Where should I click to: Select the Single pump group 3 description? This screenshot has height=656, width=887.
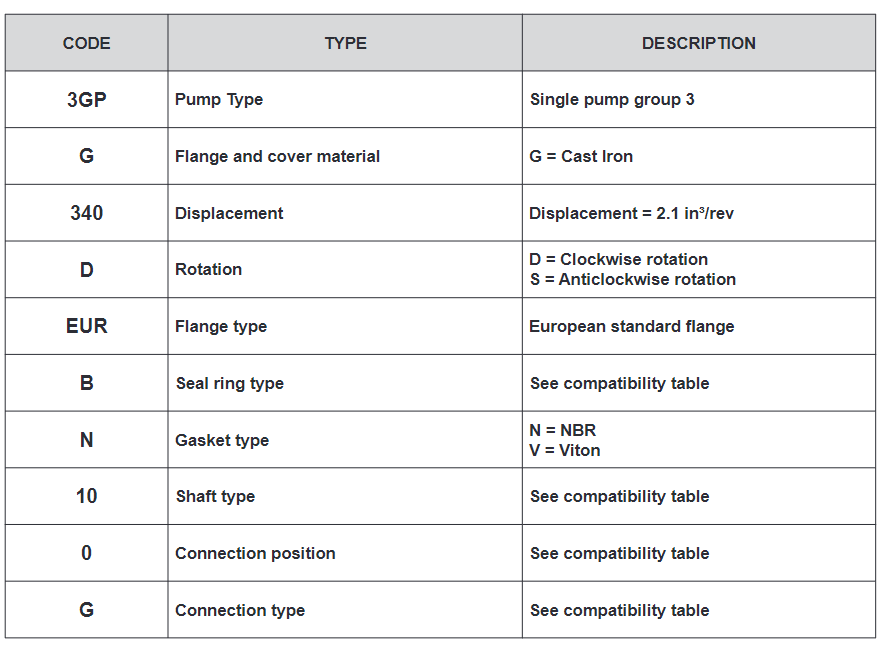point(612,100)
